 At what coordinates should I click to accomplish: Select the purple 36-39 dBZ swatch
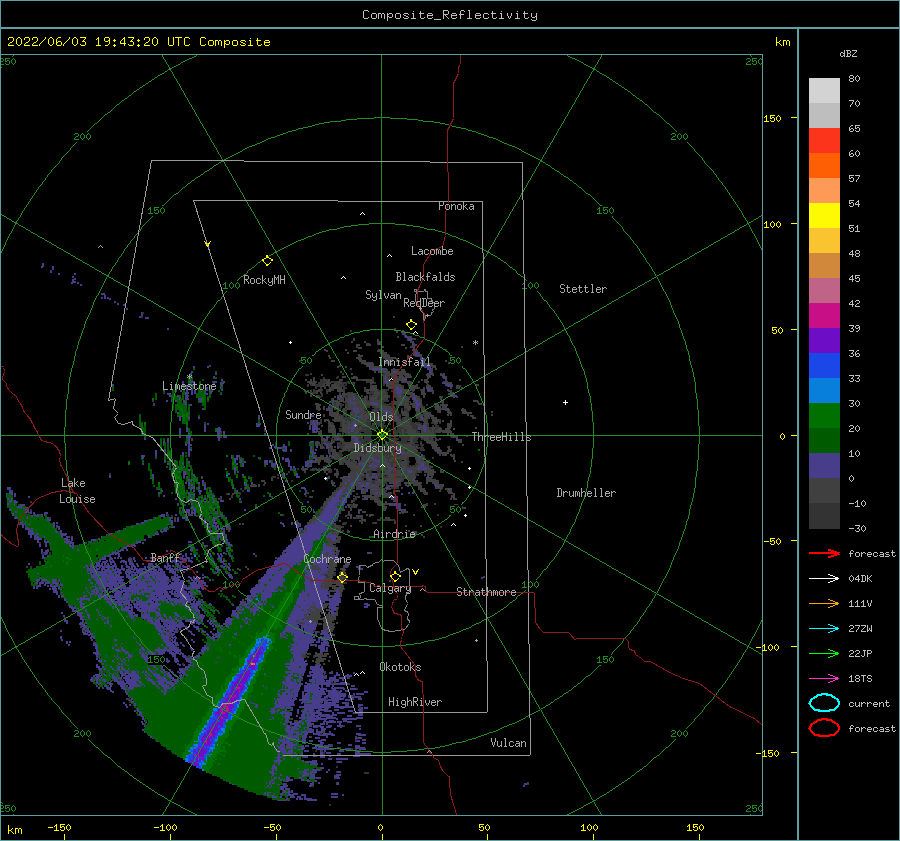click(824, 340)
